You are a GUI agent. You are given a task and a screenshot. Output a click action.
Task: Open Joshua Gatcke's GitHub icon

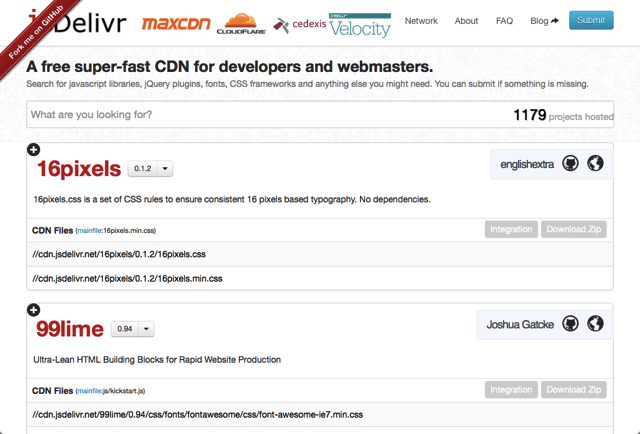[x=570, y=324]
